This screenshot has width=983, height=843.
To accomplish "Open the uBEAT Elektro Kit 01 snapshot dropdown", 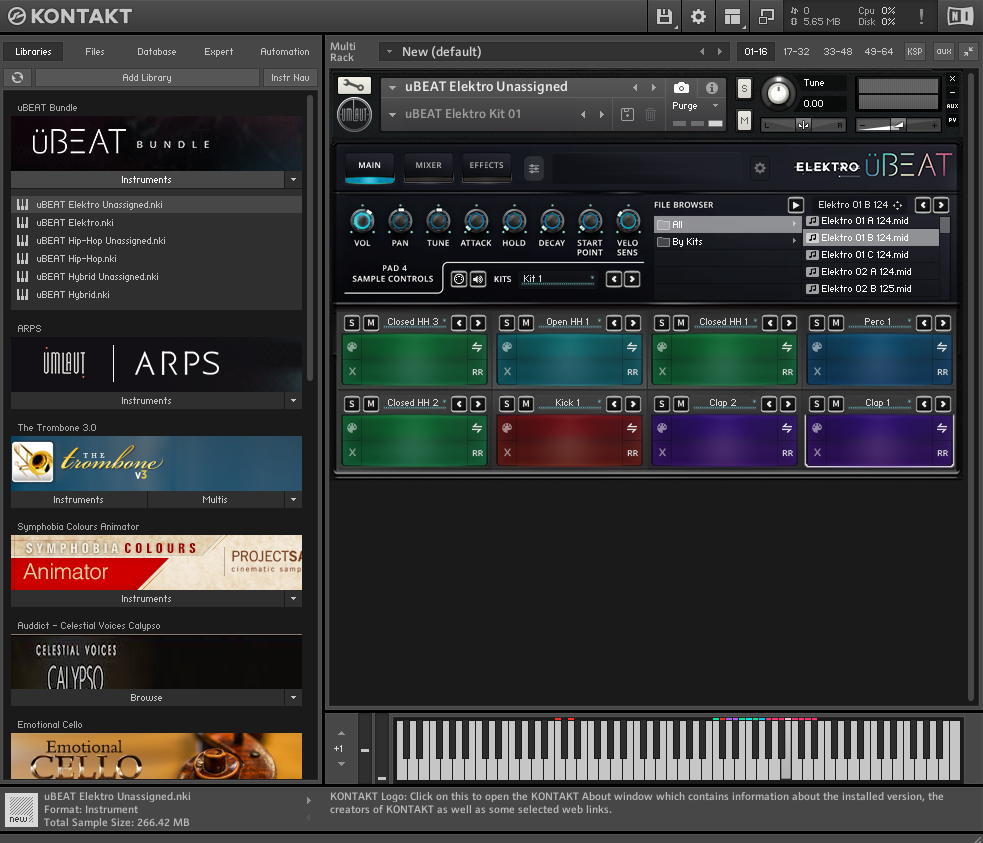I will (392, 114).
